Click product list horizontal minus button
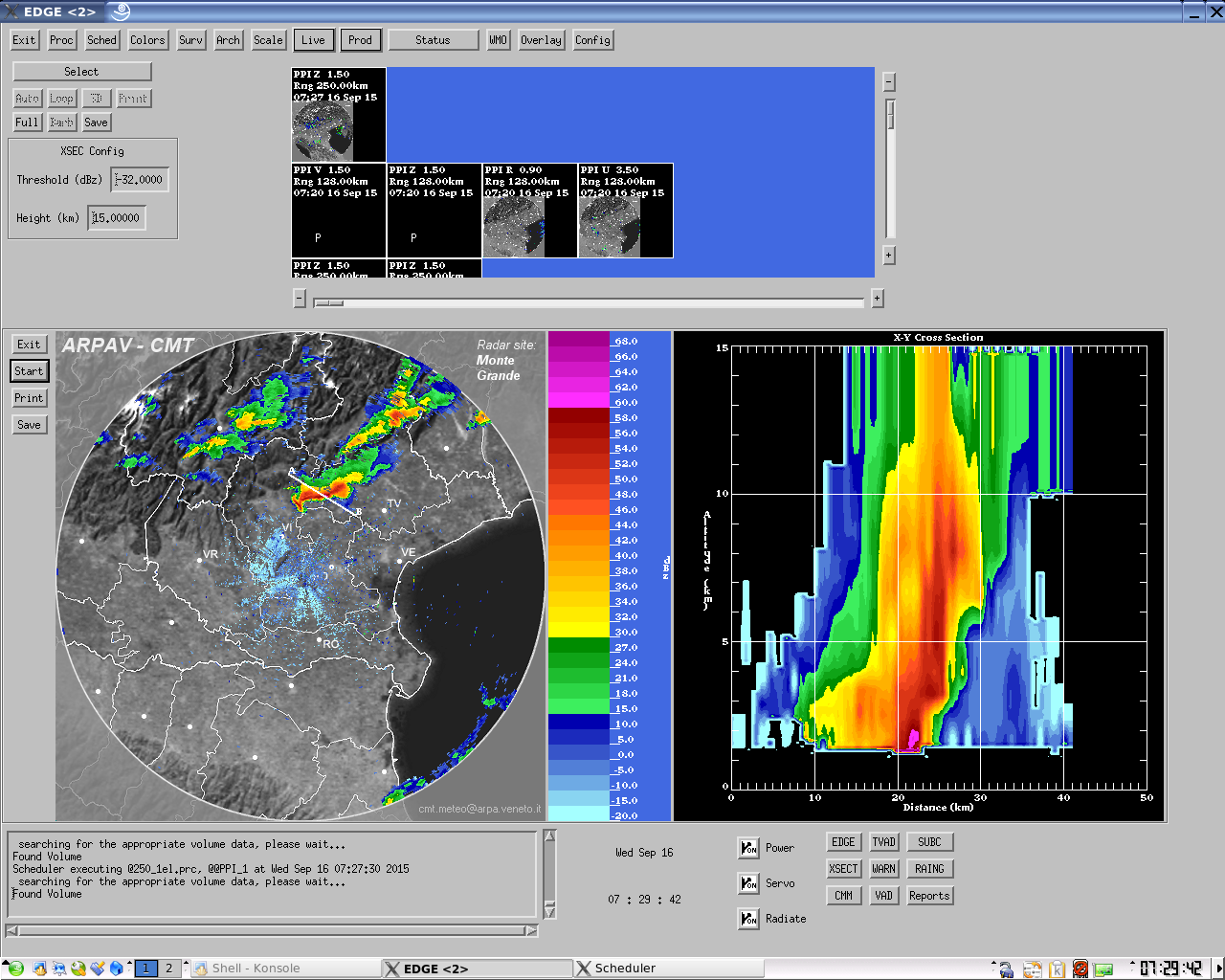This screenshot has width=1225, height=980. [300, 299]
